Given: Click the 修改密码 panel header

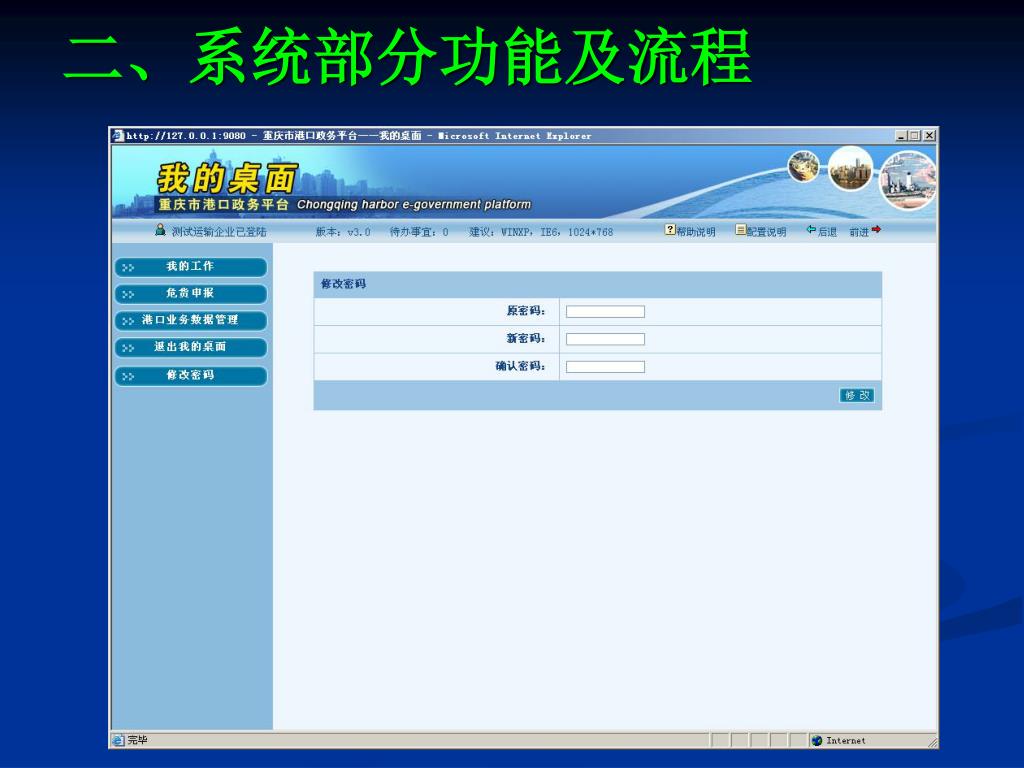Looking at the screenshot, I should [598, 284].
